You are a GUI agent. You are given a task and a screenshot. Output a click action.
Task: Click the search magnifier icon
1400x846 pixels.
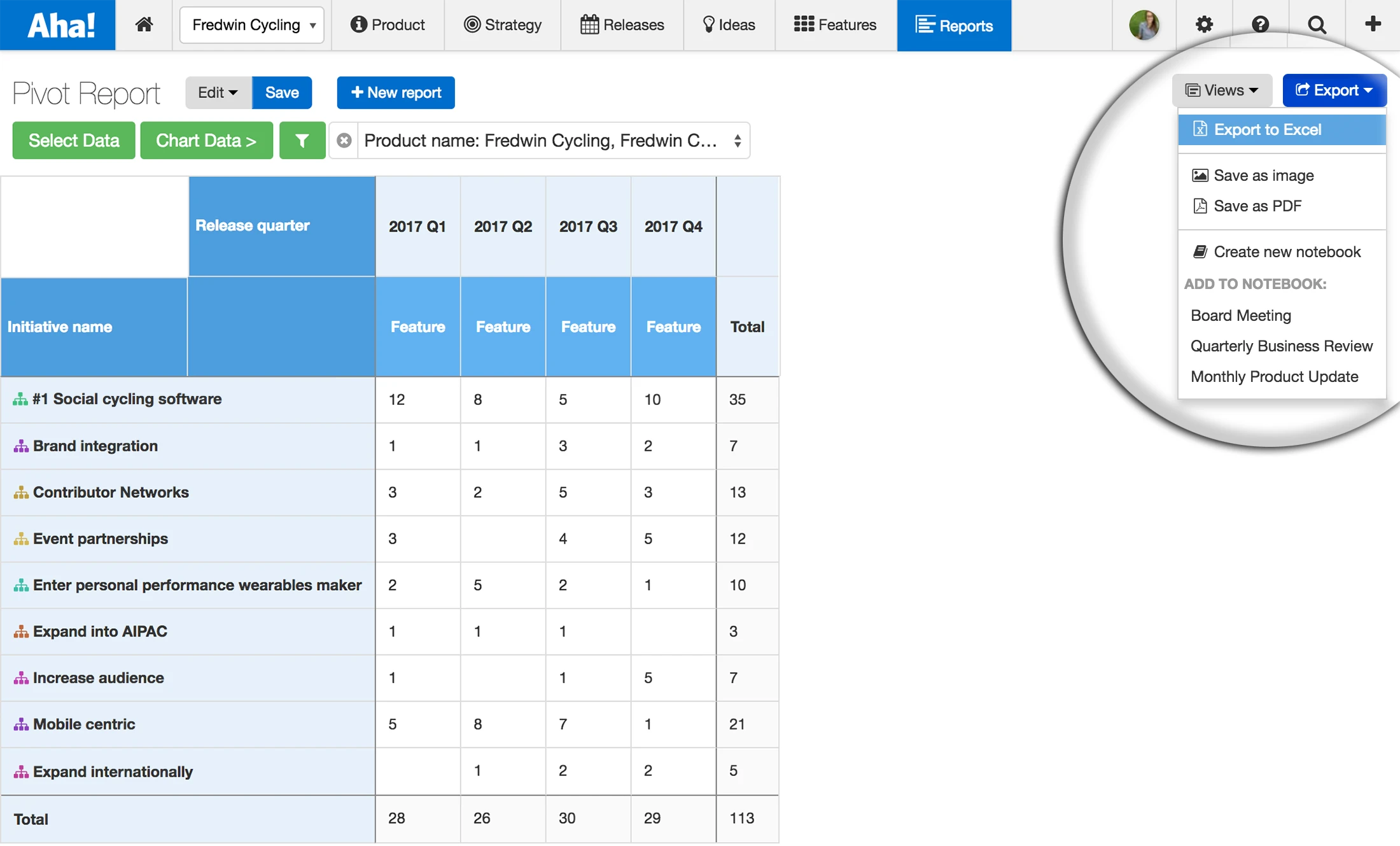(1317, 25)
